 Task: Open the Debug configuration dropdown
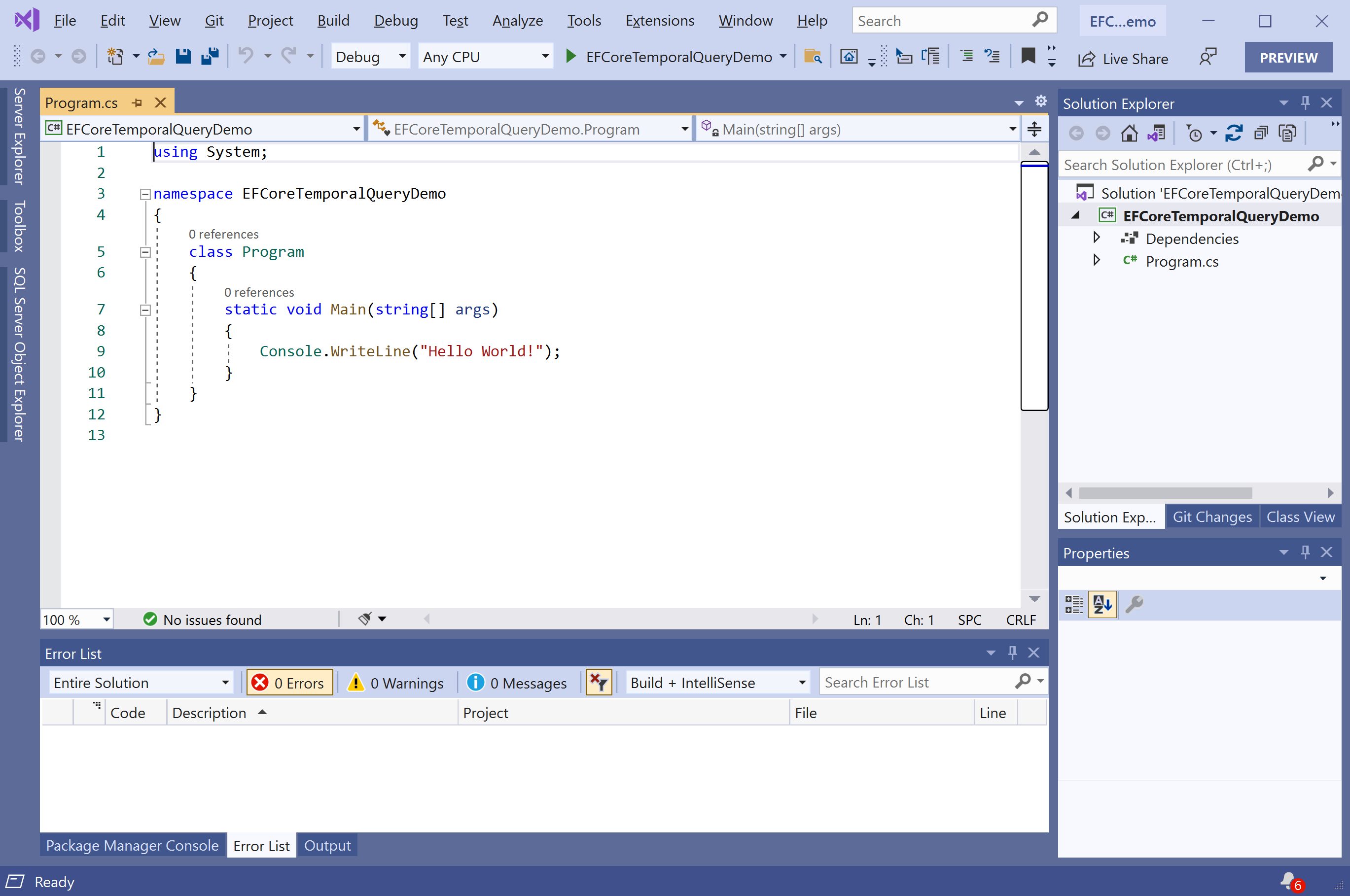pos(370,57)
